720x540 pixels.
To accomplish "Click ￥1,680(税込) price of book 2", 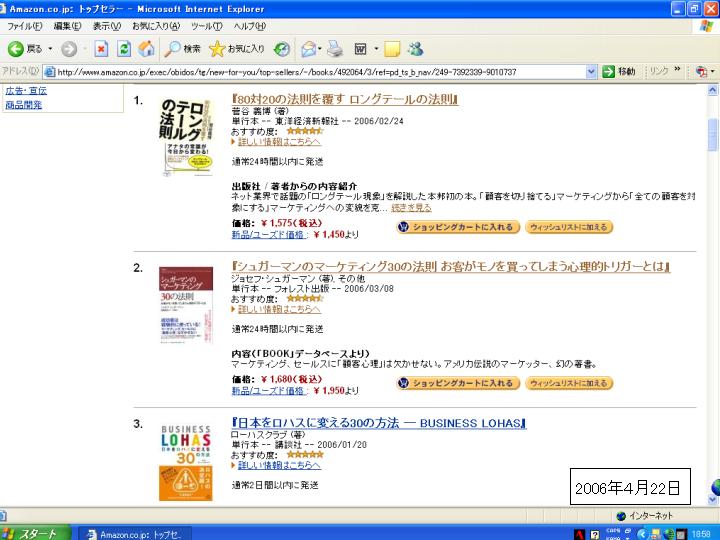I will (x=291, y=379).
